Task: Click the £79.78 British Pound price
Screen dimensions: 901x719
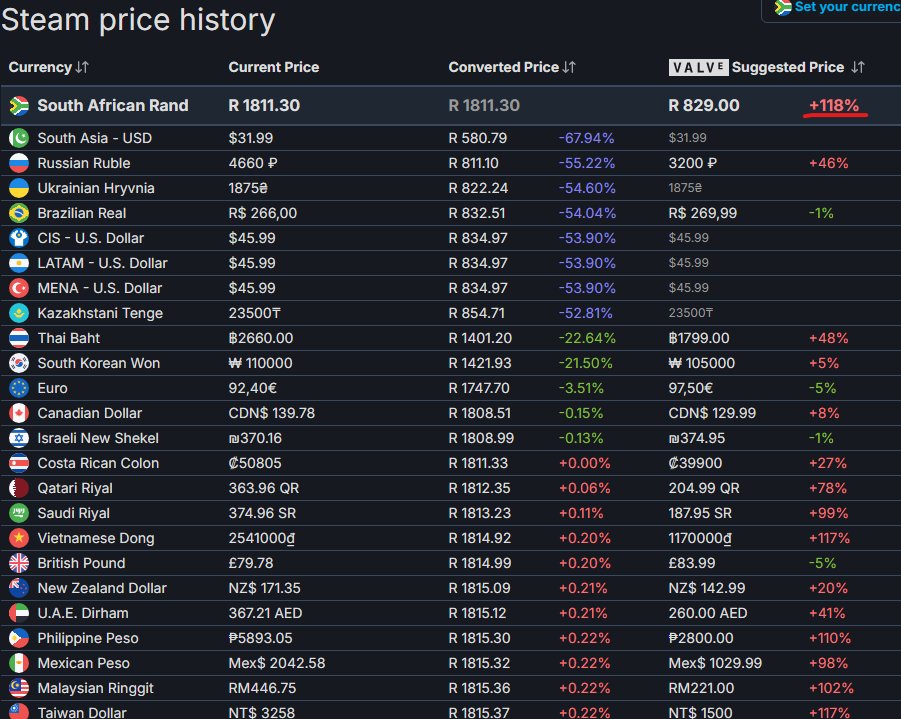Action: pyautogui.click(x=251, y=563)
